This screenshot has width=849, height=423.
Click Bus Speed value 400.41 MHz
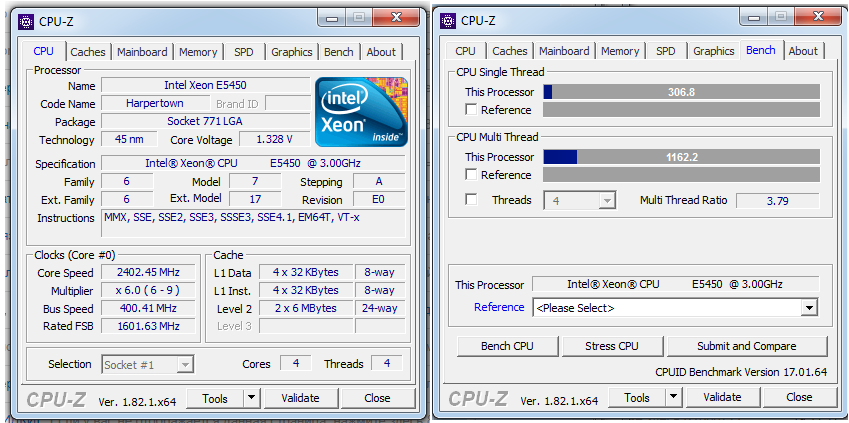[x=148, y=308]
